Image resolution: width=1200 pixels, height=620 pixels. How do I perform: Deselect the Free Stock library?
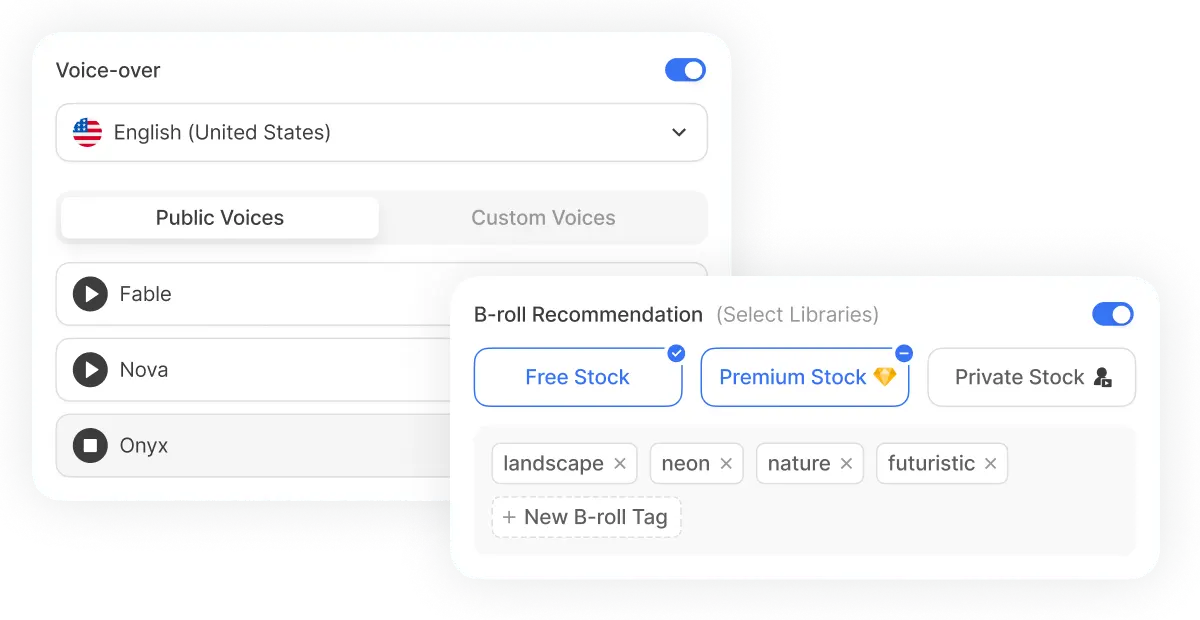pos(578,377)
